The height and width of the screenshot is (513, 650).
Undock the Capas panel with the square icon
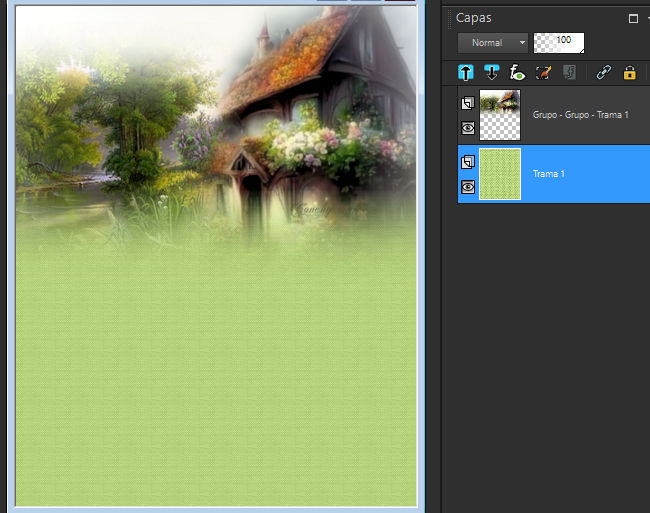pyautogui.click(x=633, y=18)
